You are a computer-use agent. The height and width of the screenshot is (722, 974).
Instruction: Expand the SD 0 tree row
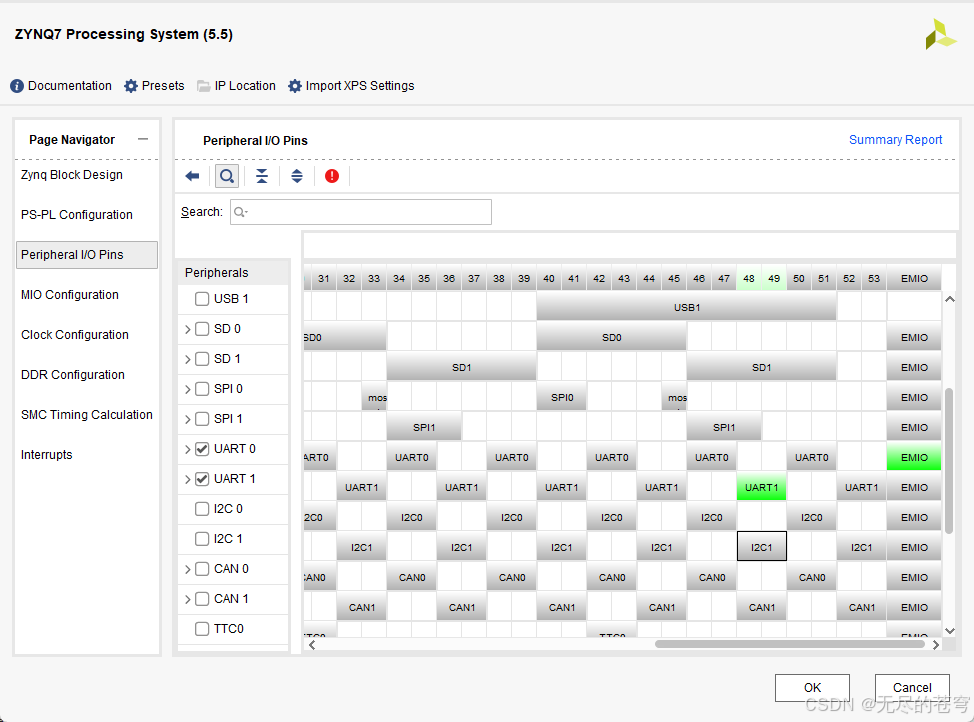pyautogui.click(x=188, y=329)
